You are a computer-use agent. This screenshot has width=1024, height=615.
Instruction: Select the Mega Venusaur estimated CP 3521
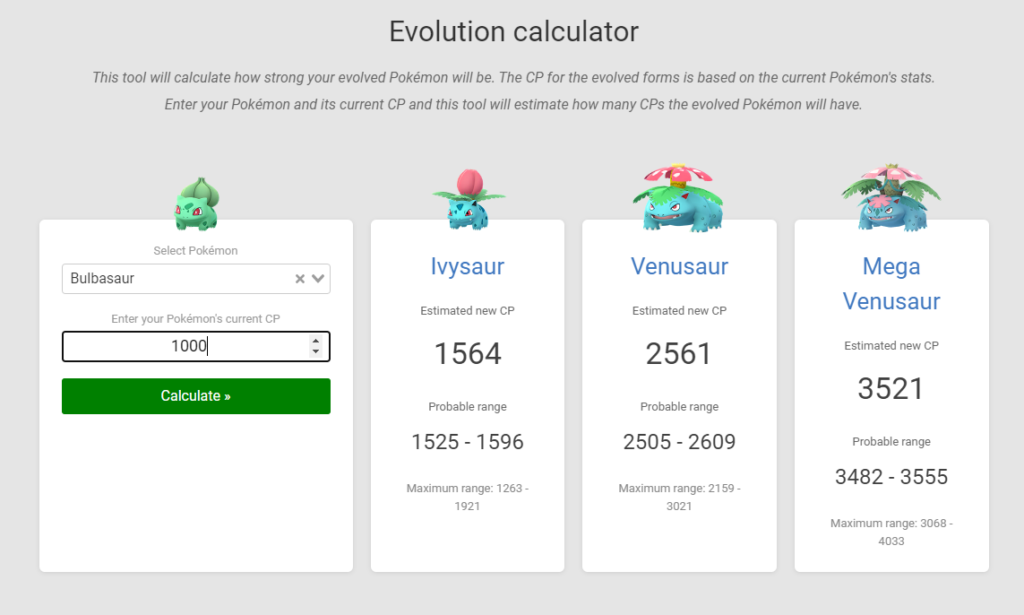[x=890, y=389]
